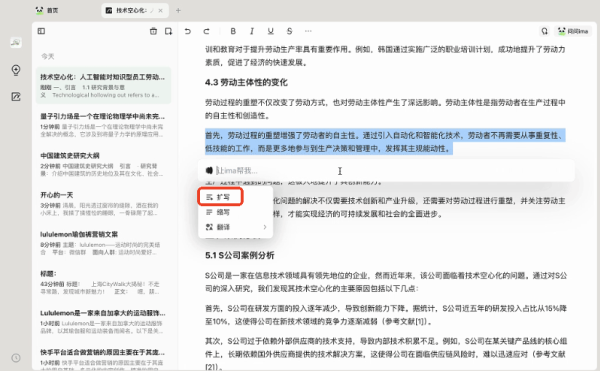600x371 pixels.
Task: Click the ima panda button at top right
Action: click(573, 31)
